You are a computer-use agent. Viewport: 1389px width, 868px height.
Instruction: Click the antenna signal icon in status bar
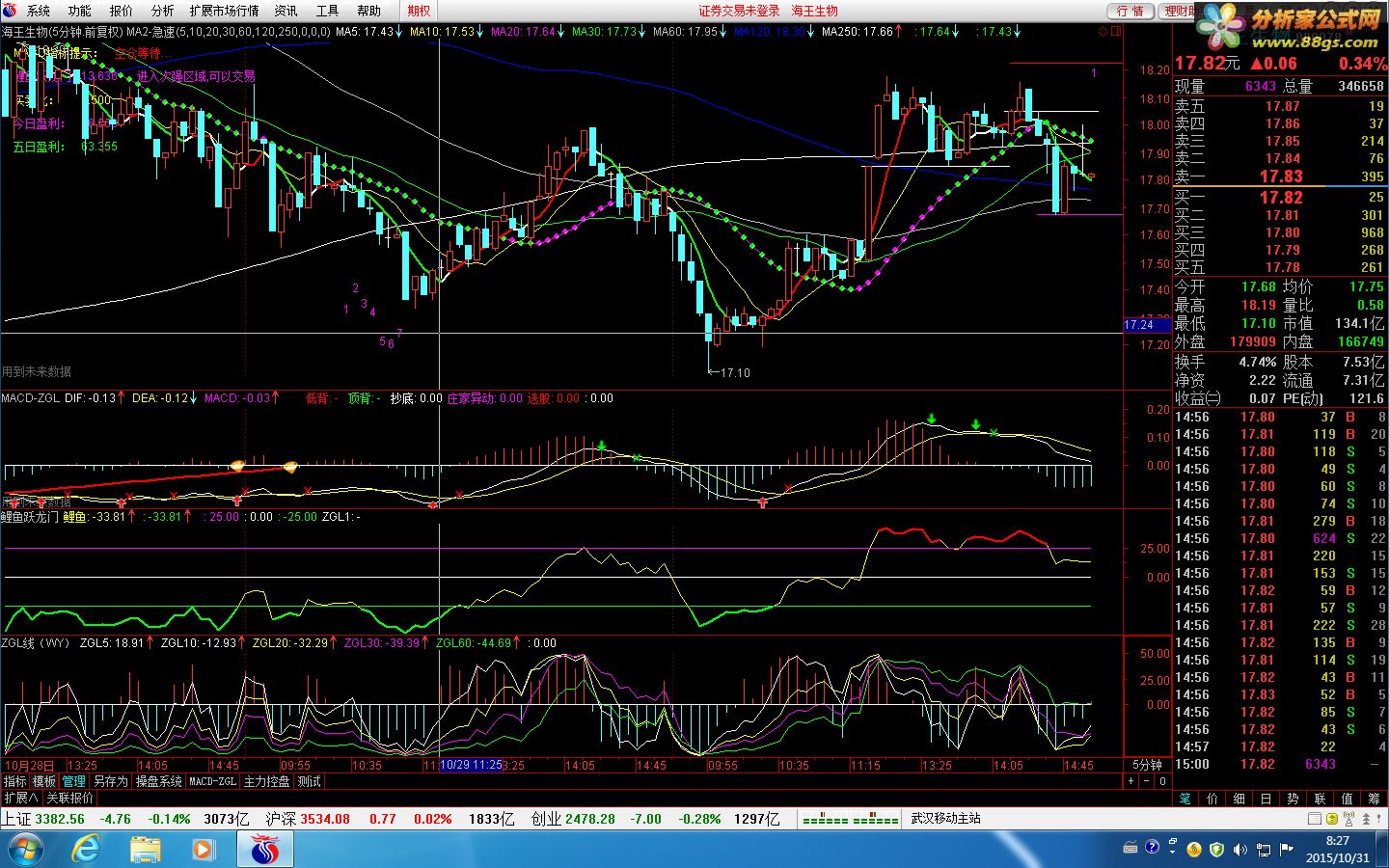1348,818
